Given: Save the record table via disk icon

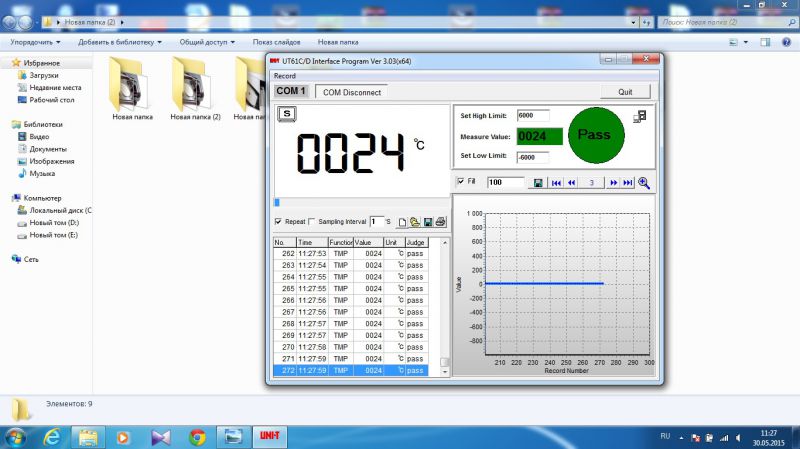Looking at the screenshot, I should pyautogui.click(x=428, y=222).
